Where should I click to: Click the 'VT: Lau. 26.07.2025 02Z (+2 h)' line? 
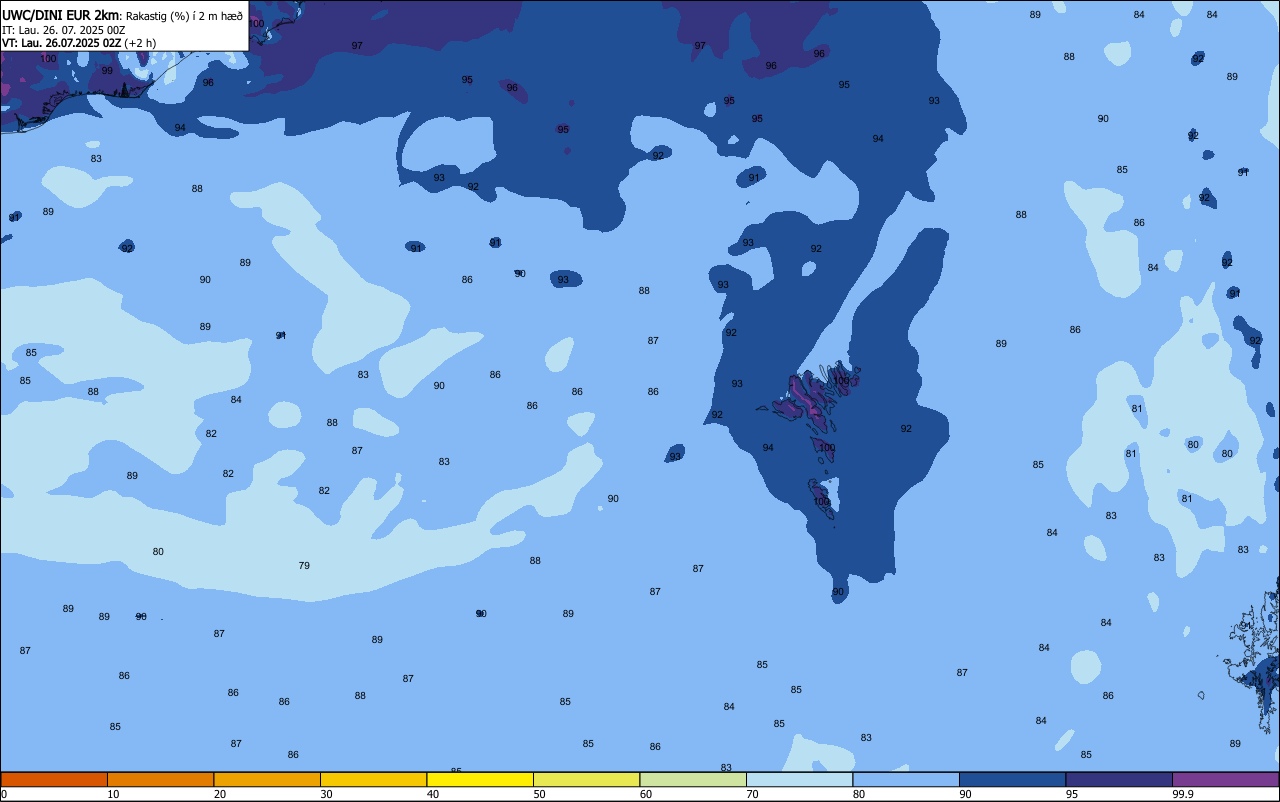(x=79, y=43)
